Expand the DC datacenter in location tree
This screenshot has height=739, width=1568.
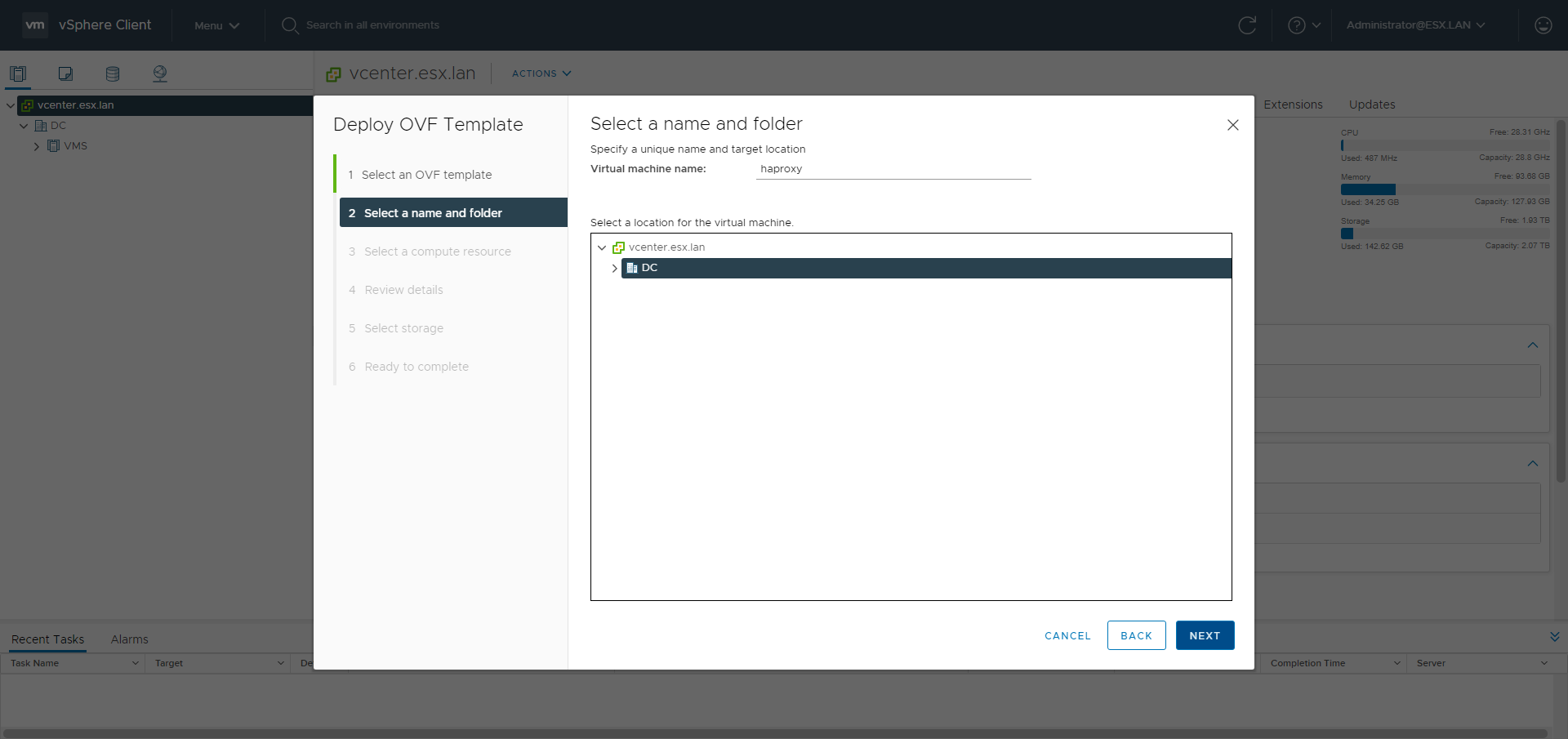click(614, 268)
